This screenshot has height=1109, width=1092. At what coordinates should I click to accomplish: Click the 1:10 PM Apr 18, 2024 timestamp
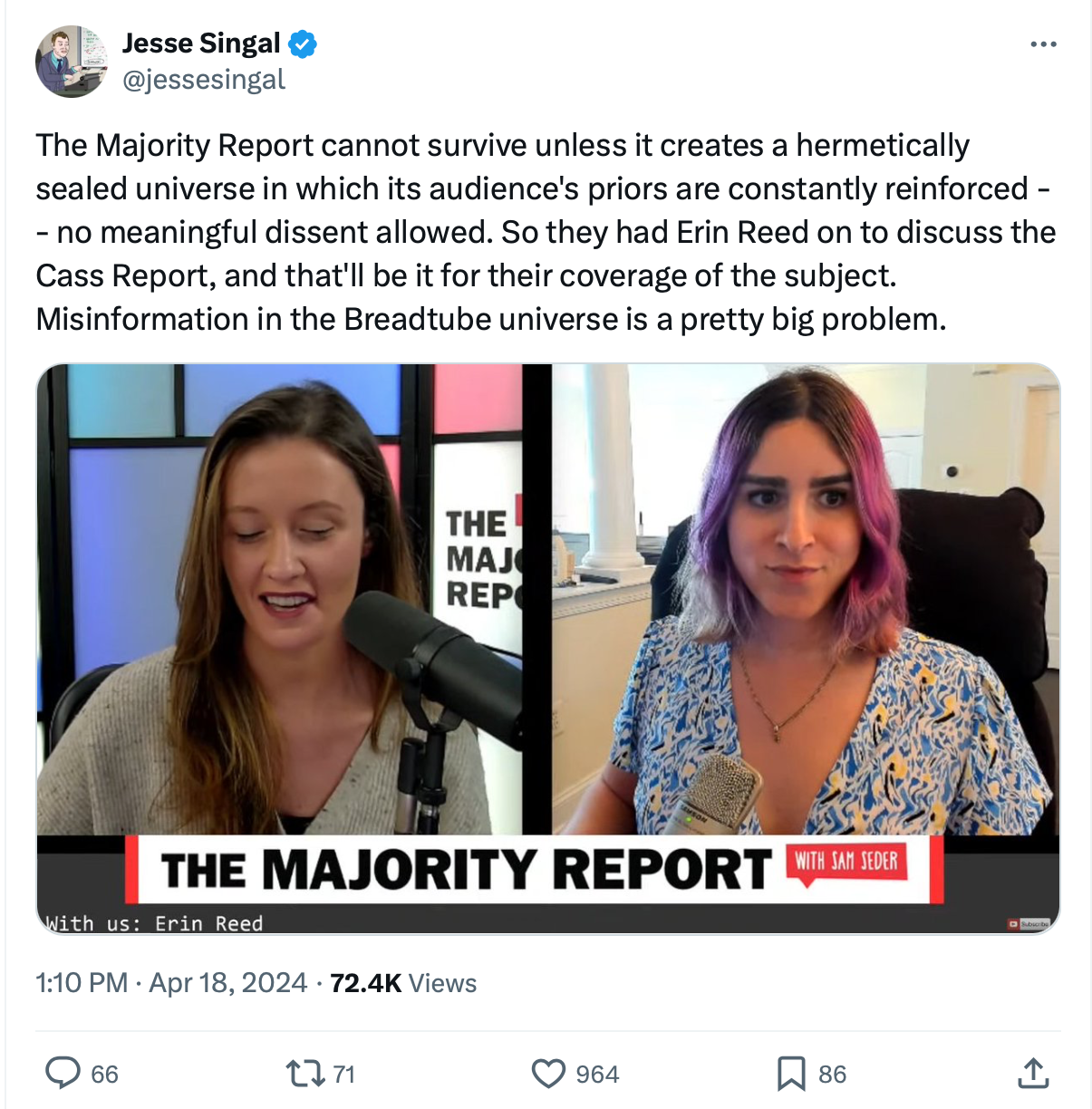pyautogui.click(x=171, y=983)
